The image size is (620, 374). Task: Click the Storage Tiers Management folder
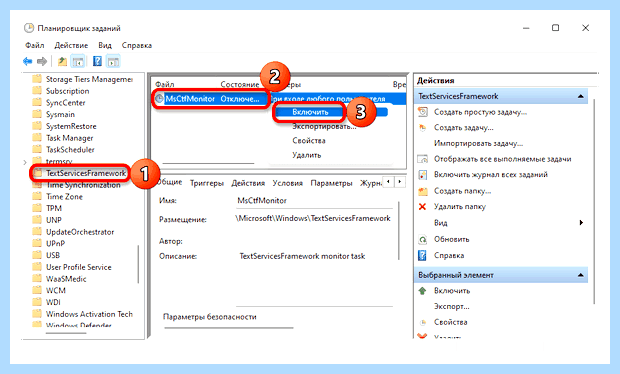click(89, 79)
